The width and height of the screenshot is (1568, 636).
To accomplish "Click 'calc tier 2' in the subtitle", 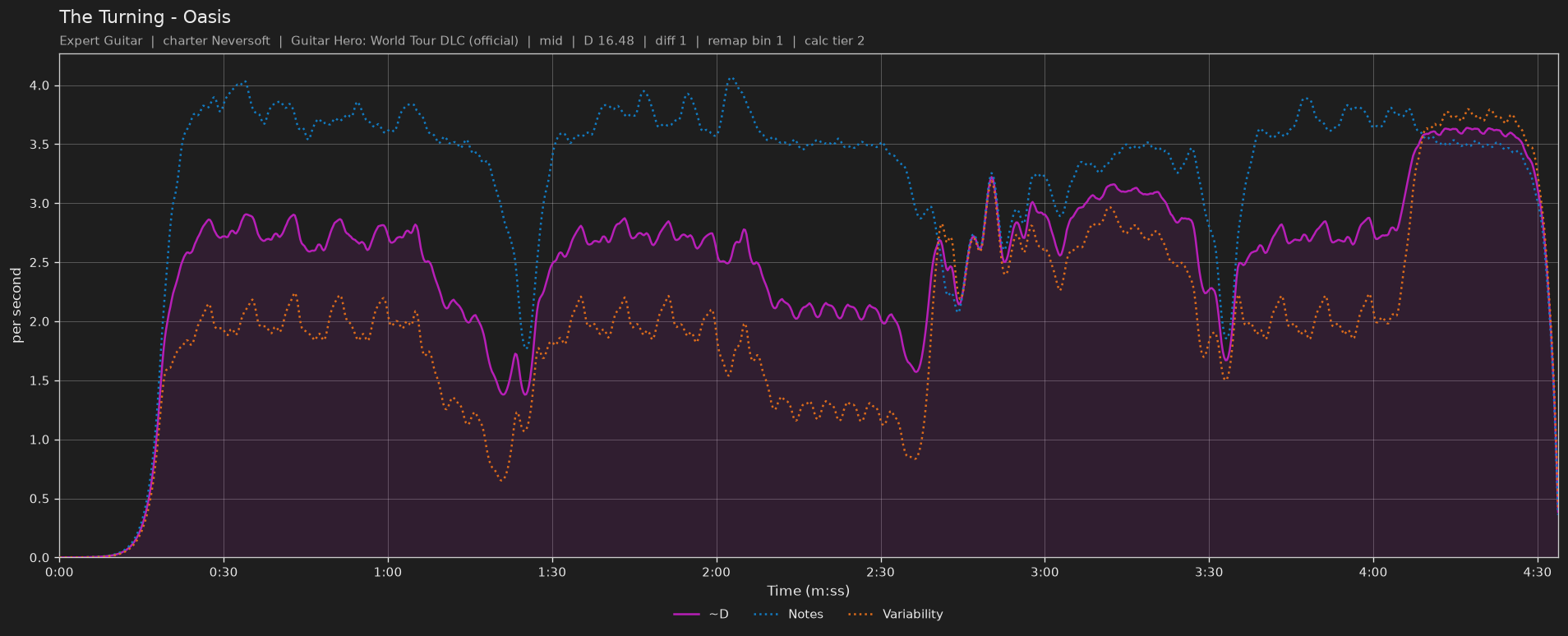I will [x=834, y=41].
